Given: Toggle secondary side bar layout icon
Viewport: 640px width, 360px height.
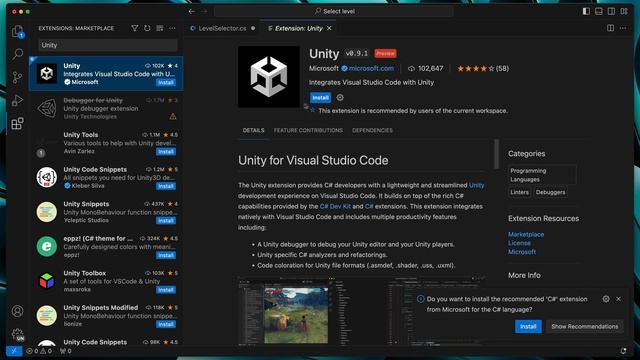Looking at the screenshot, I should tap(611, 11).
